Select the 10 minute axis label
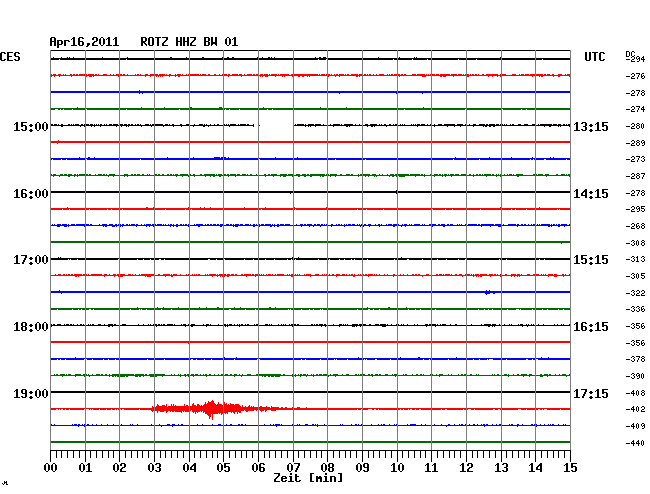The width and height of the screenshot is (650, 494). (397, 467)
